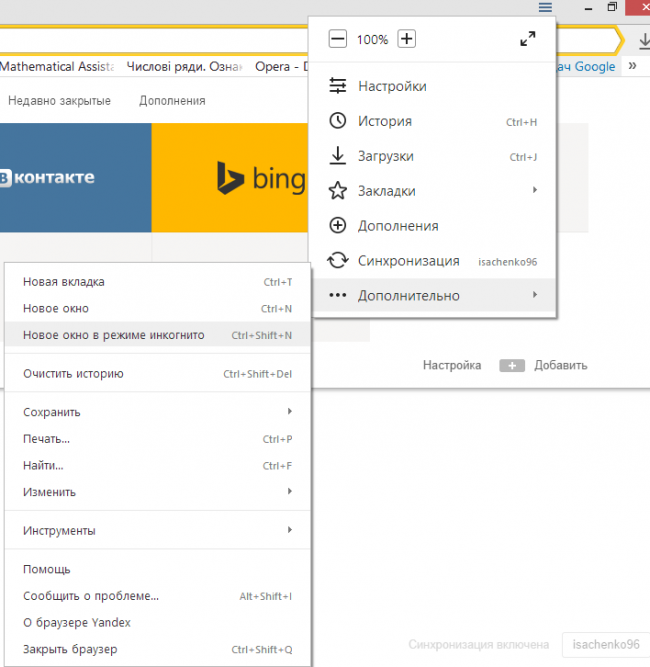Screen dimensions: 650x667
Task: Select О браузере Yandex menu item
Action: 157,622
